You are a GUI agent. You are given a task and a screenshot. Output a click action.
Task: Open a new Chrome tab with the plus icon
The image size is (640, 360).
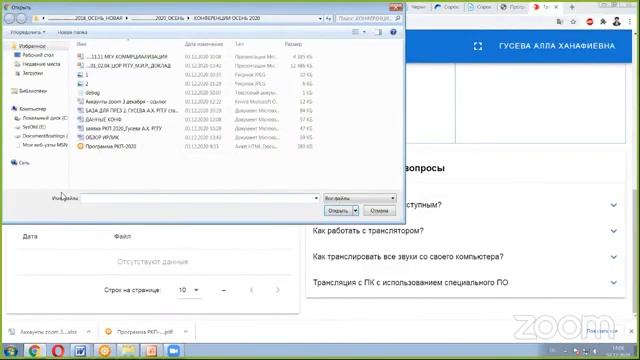point(572,7)
